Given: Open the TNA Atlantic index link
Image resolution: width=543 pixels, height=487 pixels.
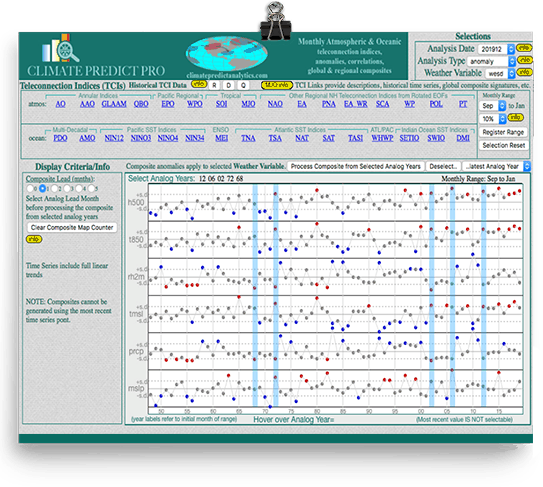Looking at the screenshot, I should coord(248,138).
